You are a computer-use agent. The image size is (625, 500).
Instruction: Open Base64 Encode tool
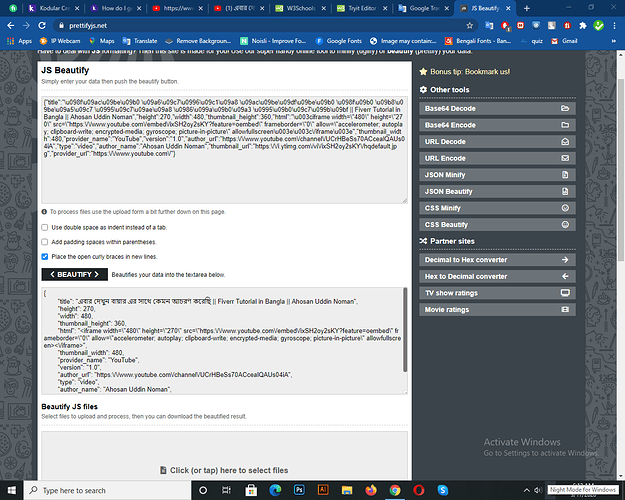coord(497,125)
